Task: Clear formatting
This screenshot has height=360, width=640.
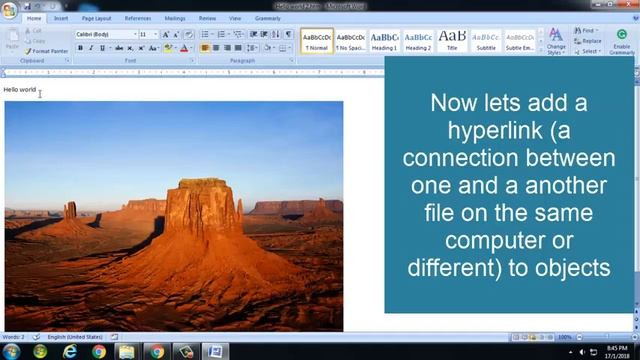Action: [x=189, y=35]
